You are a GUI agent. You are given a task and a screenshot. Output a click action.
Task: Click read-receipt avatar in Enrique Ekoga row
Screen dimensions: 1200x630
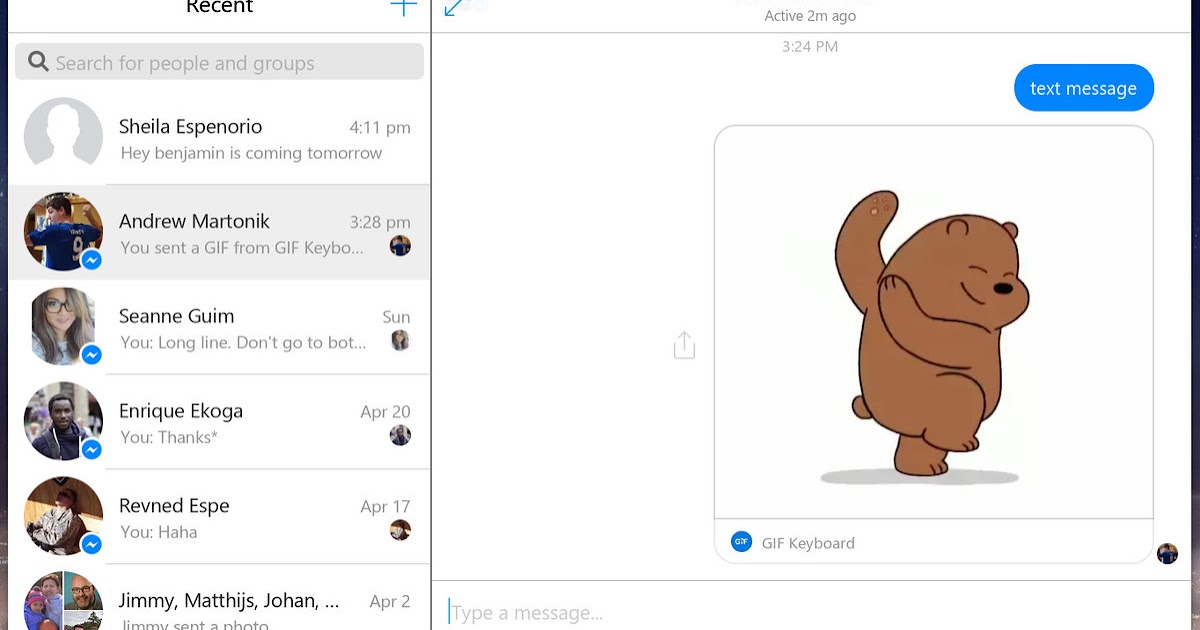[400, 435]
